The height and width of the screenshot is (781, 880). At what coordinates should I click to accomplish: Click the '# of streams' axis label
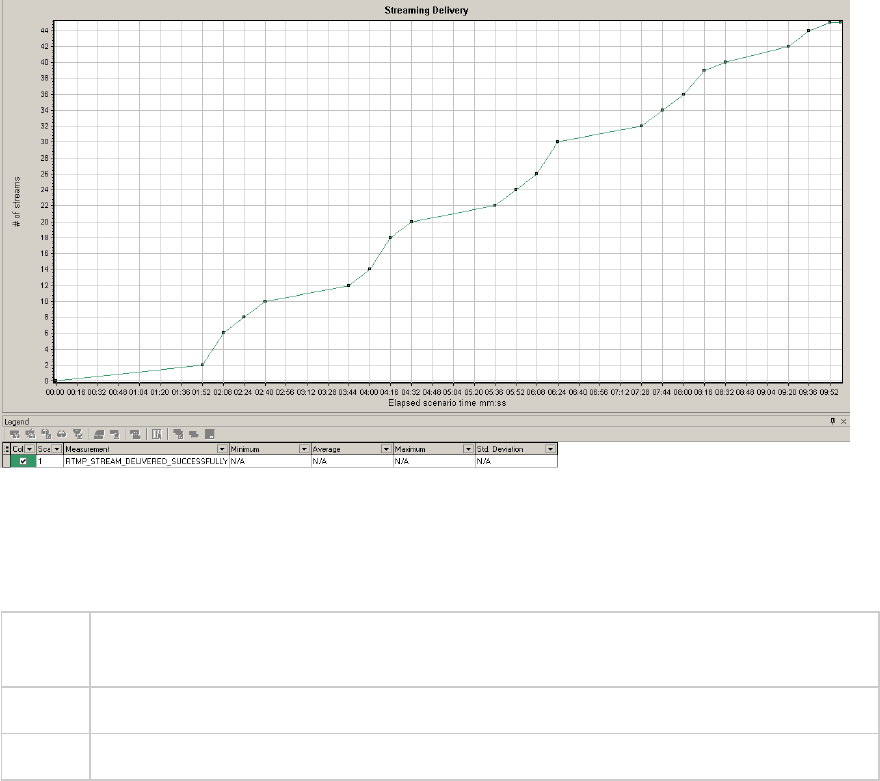tap(16, 201)
